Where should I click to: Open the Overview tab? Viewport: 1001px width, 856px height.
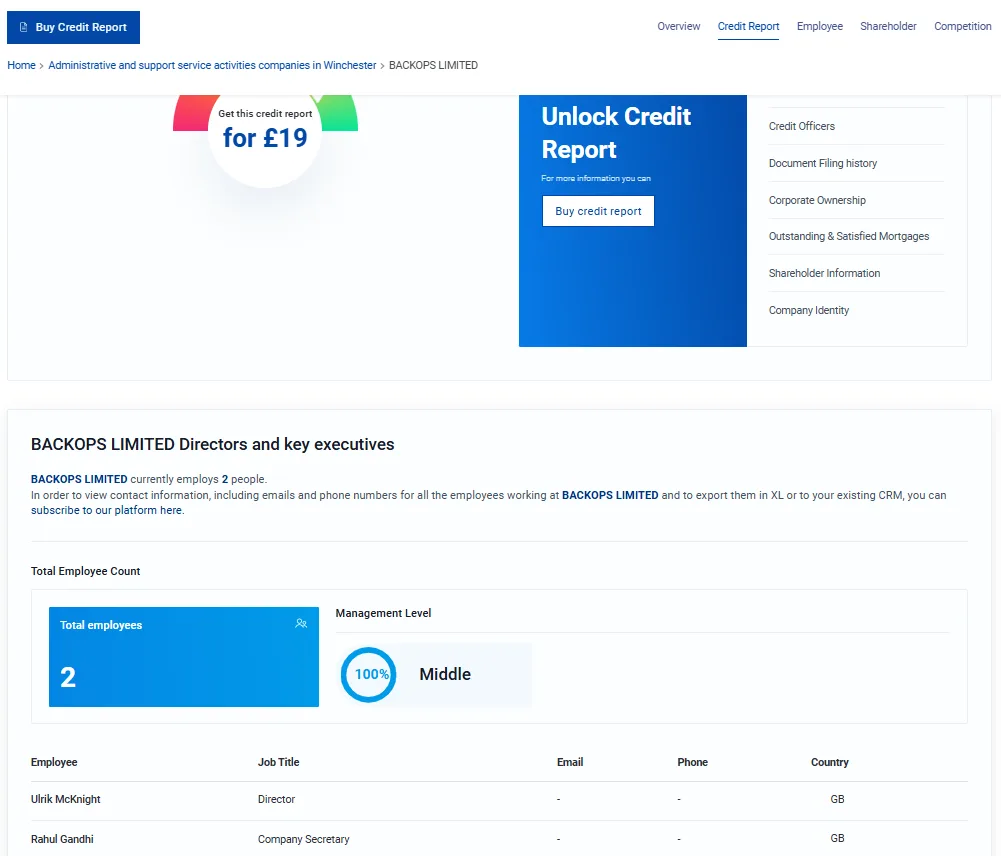[x=678, y=27]
